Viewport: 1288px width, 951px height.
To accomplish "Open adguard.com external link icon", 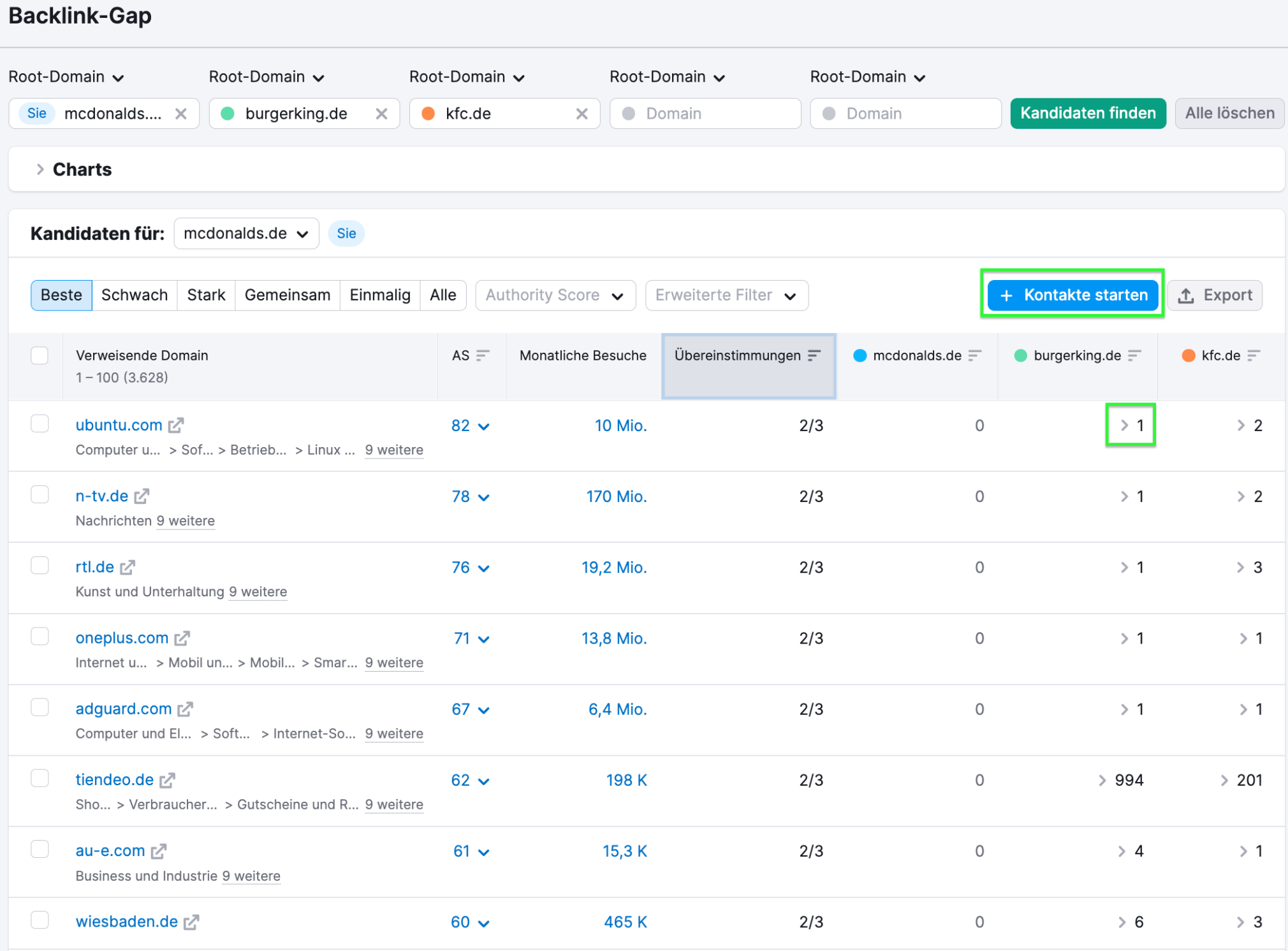I will coord(186,709).
